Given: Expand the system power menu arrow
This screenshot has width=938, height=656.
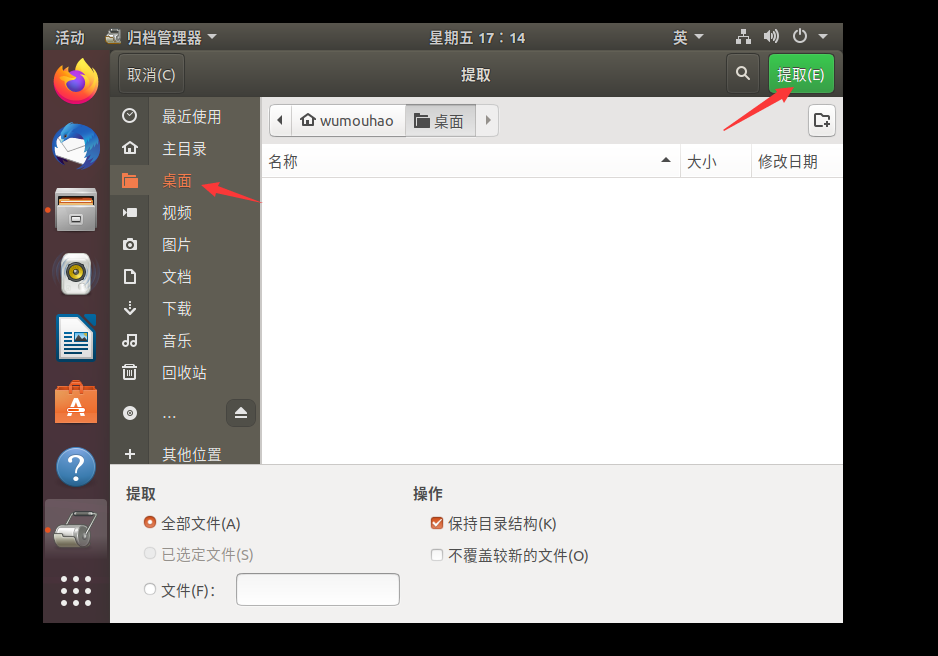Looking at the screenshot, I should coord(823,37).
